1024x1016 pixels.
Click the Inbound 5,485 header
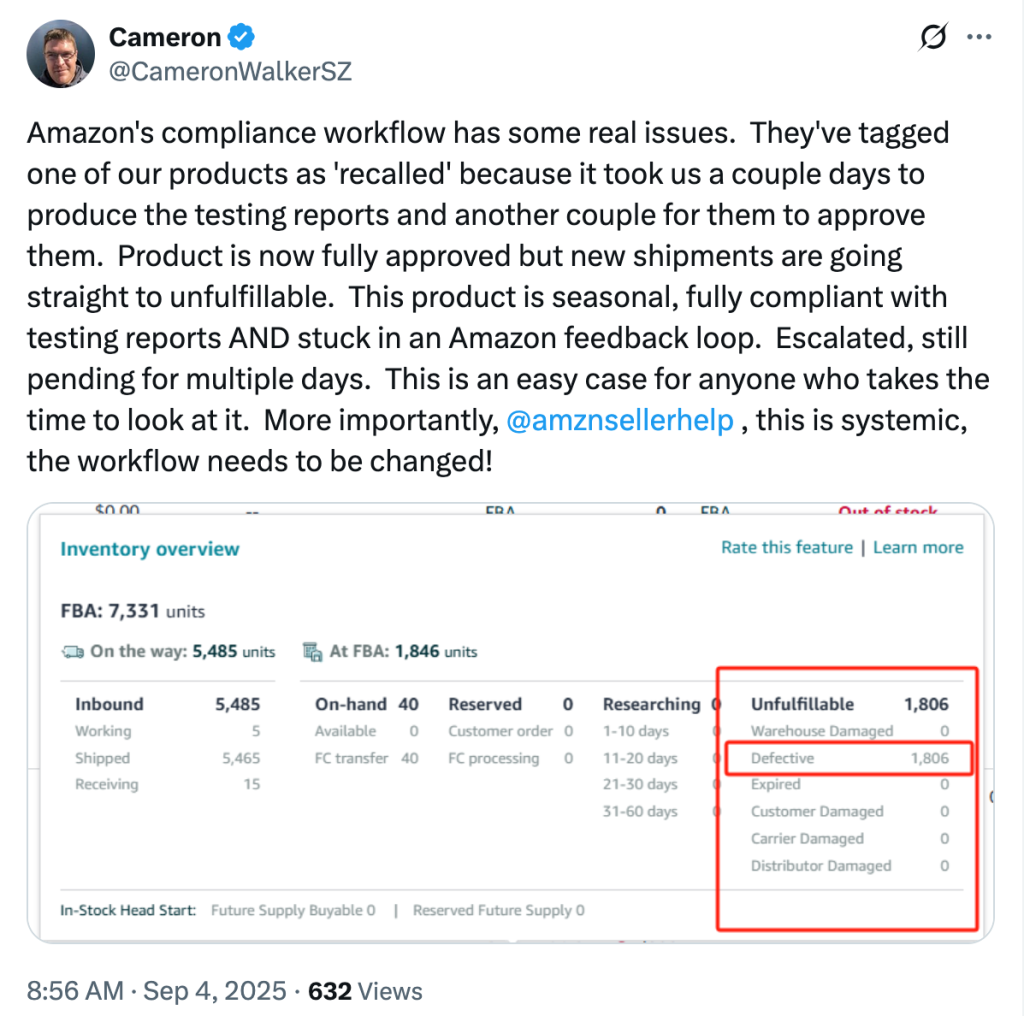167,704
